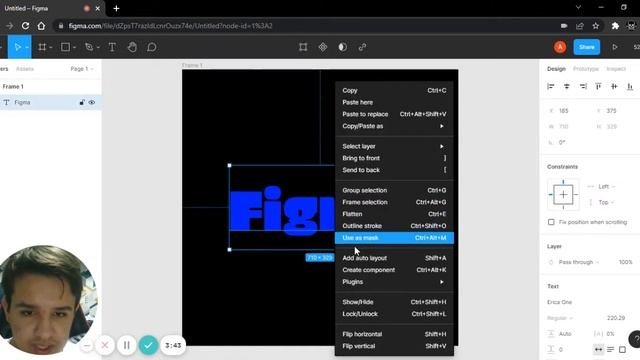Viewport: 640px width, 360px height.
Task: Click the resize to fit icon in toolbar
Action: 303,47
